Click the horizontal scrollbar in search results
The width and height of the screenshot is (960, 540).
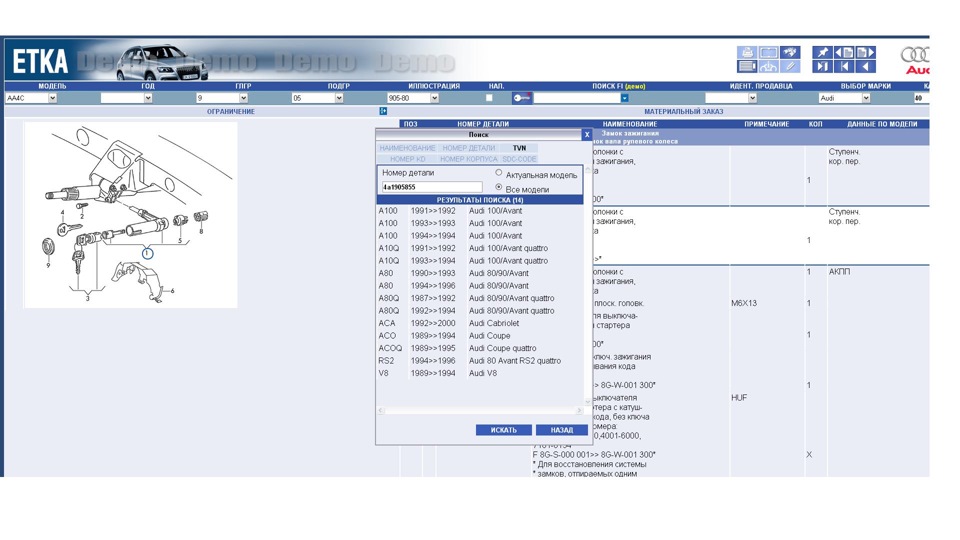click(479, 410)
